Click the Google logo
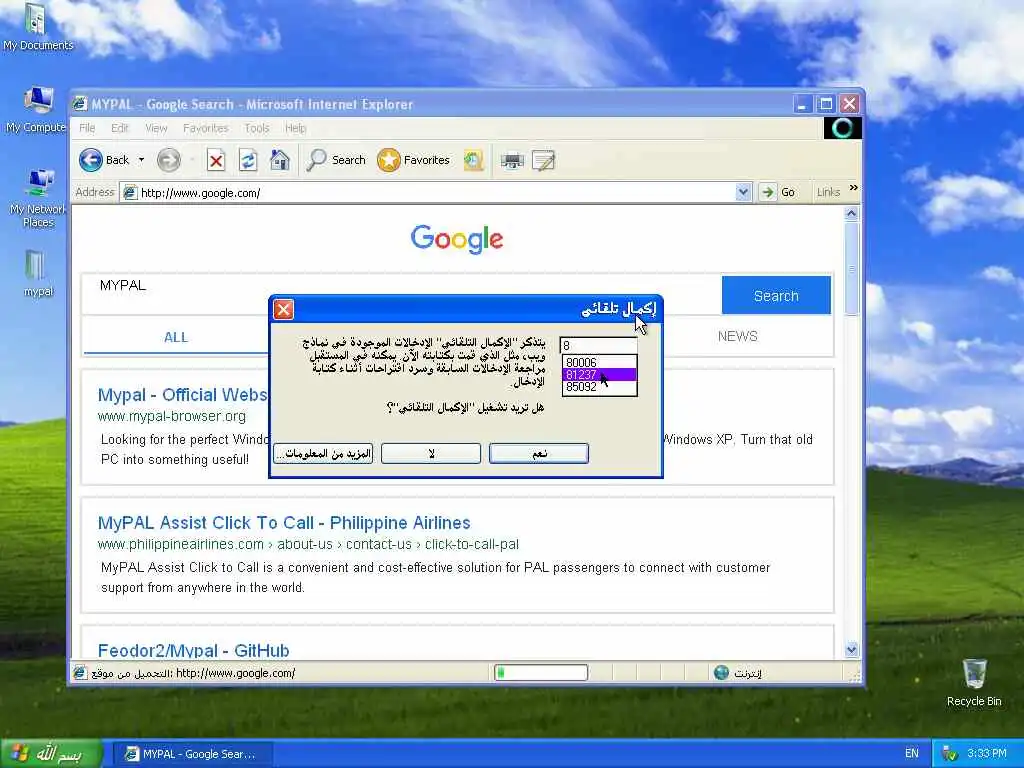 [457, 239]
